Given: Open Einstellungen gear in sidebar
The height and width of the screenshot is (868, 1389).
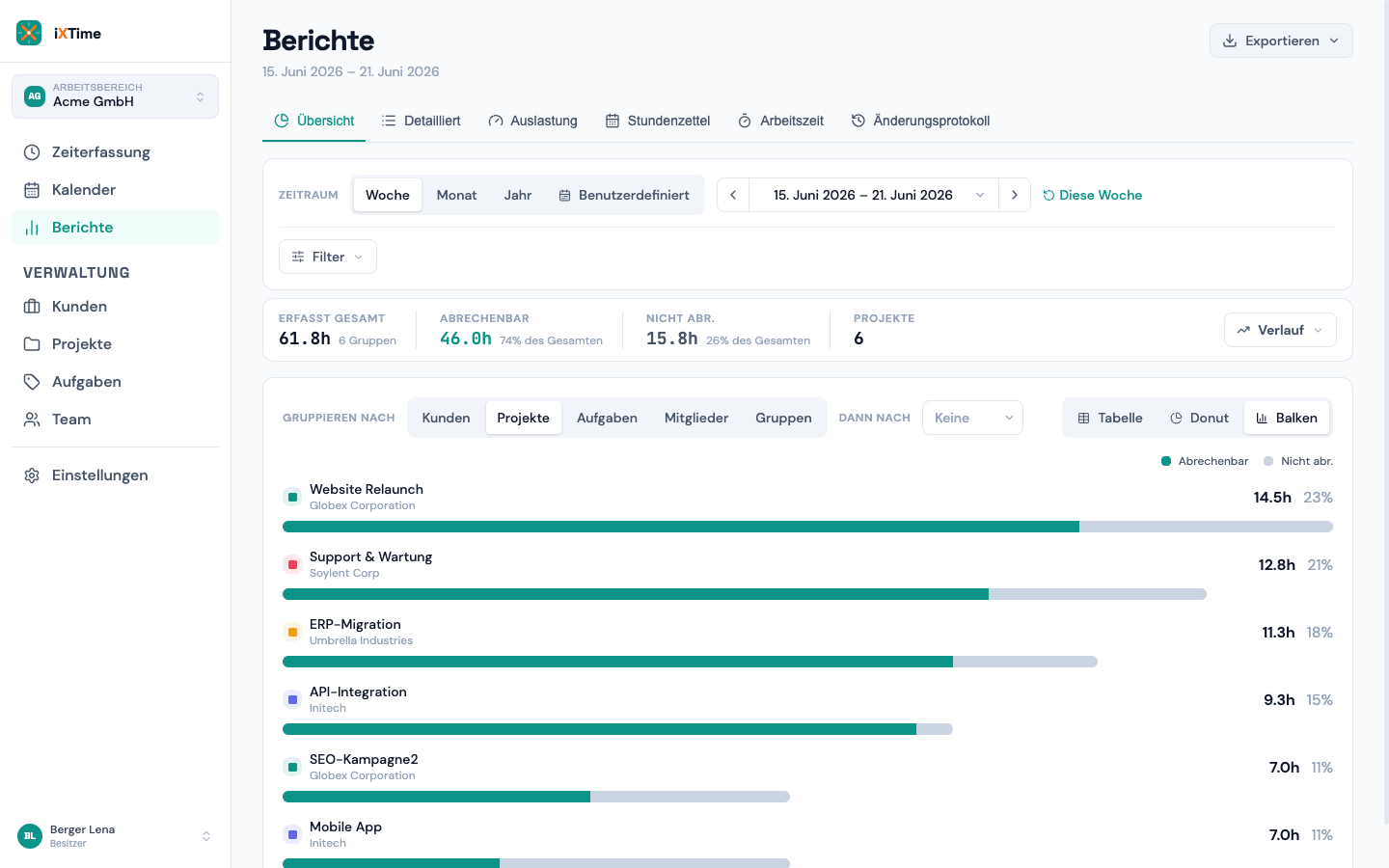Looking at the screenshot, I should tap(115, 475).
